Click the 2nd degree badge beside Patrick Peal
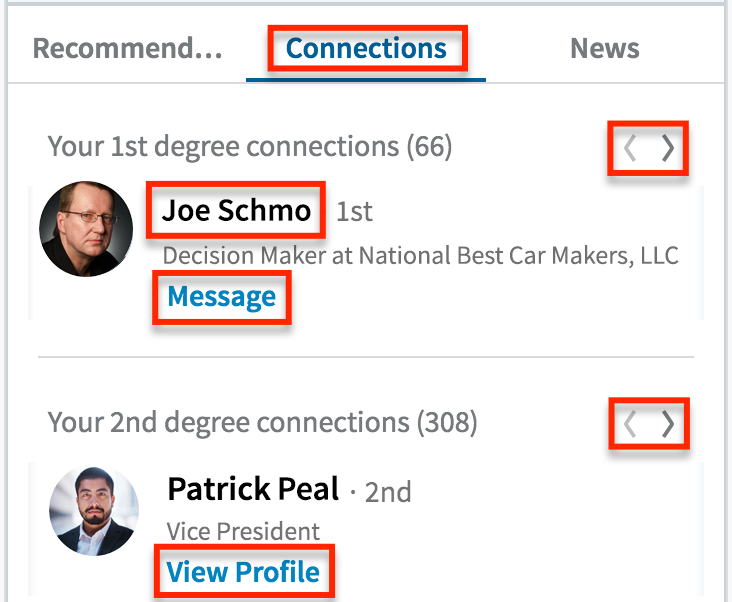The height and width of the screenshot is (602, 732). click(x=387, y=491)
